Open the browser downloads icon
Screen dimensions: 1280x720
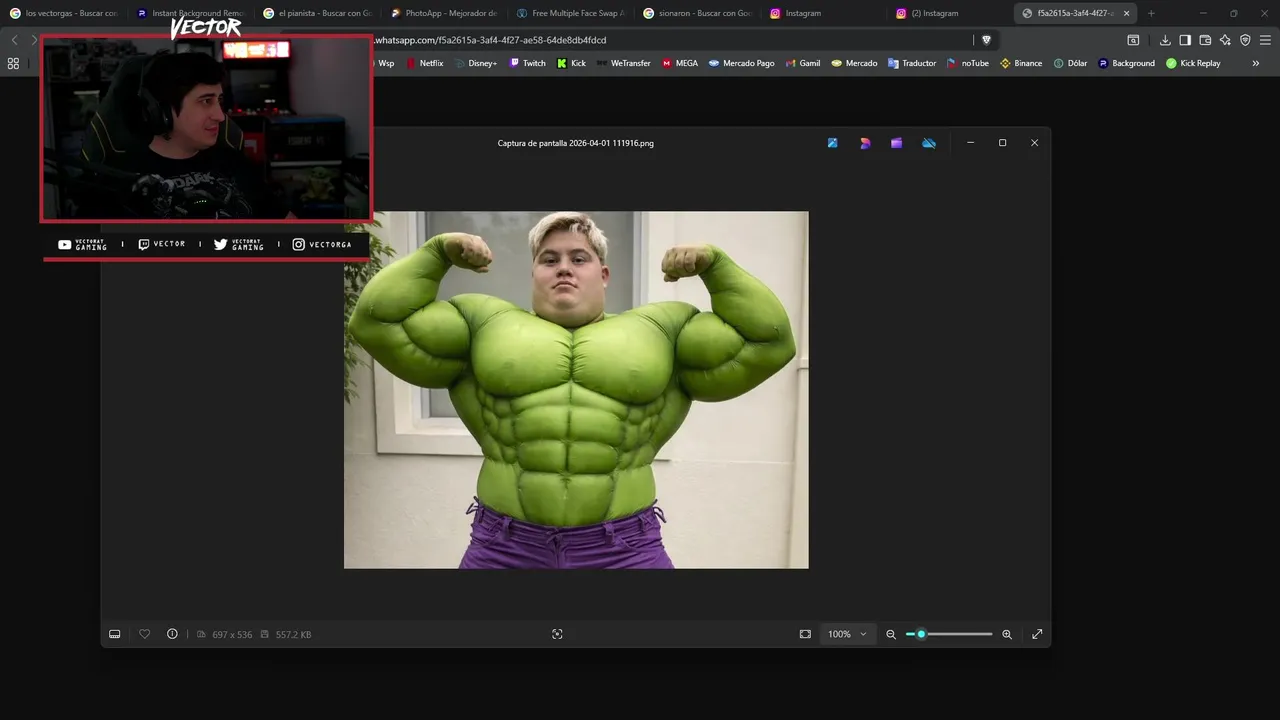tap(1165, 40)
